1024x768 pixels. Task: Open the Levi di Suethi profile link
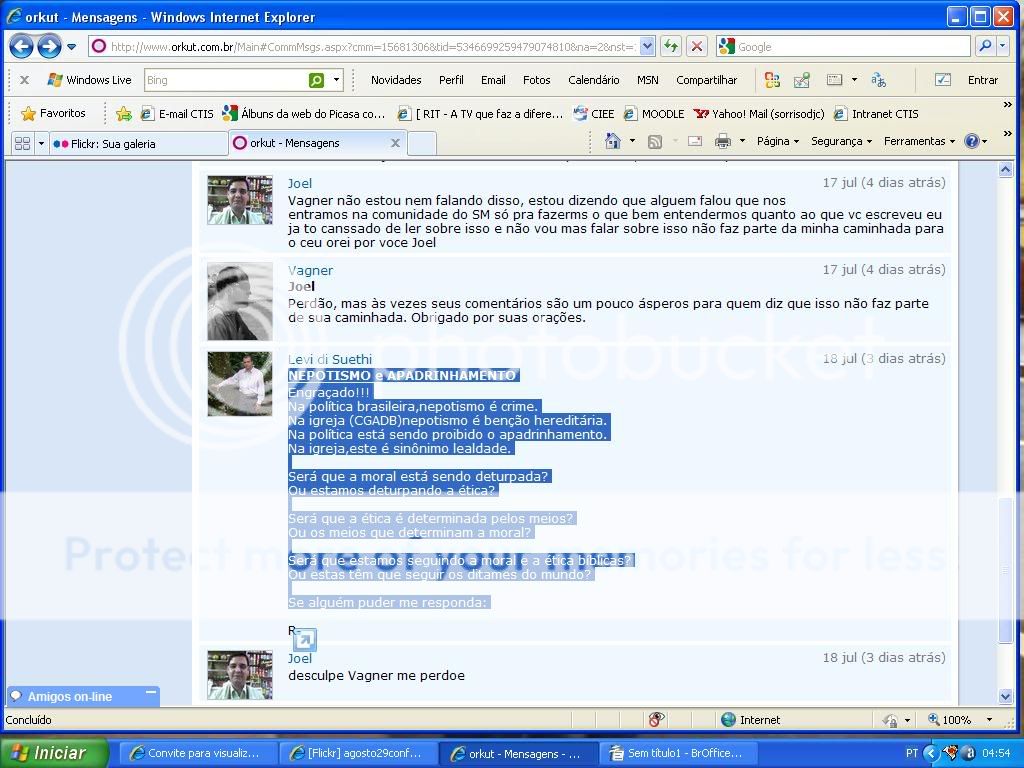coord(329,359)
